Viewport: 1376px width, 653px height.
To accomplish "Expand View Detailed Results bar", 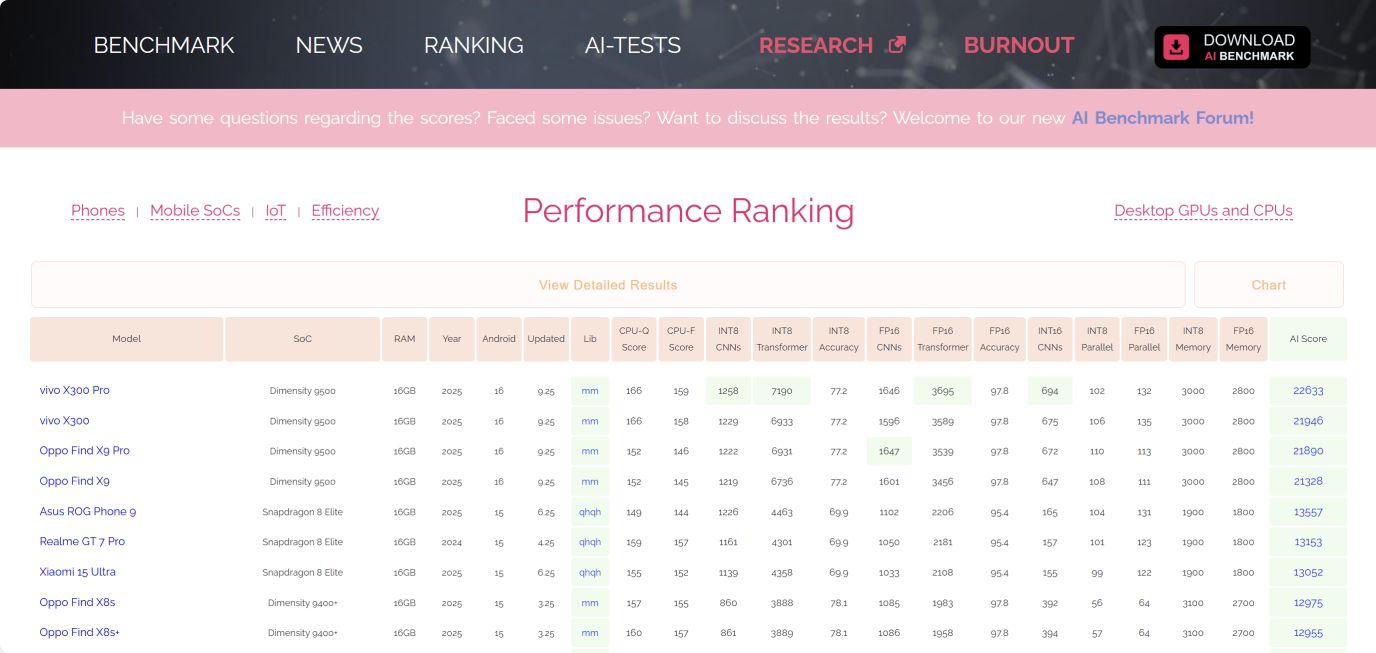I will pyautogui.click(x=608, y=285).
